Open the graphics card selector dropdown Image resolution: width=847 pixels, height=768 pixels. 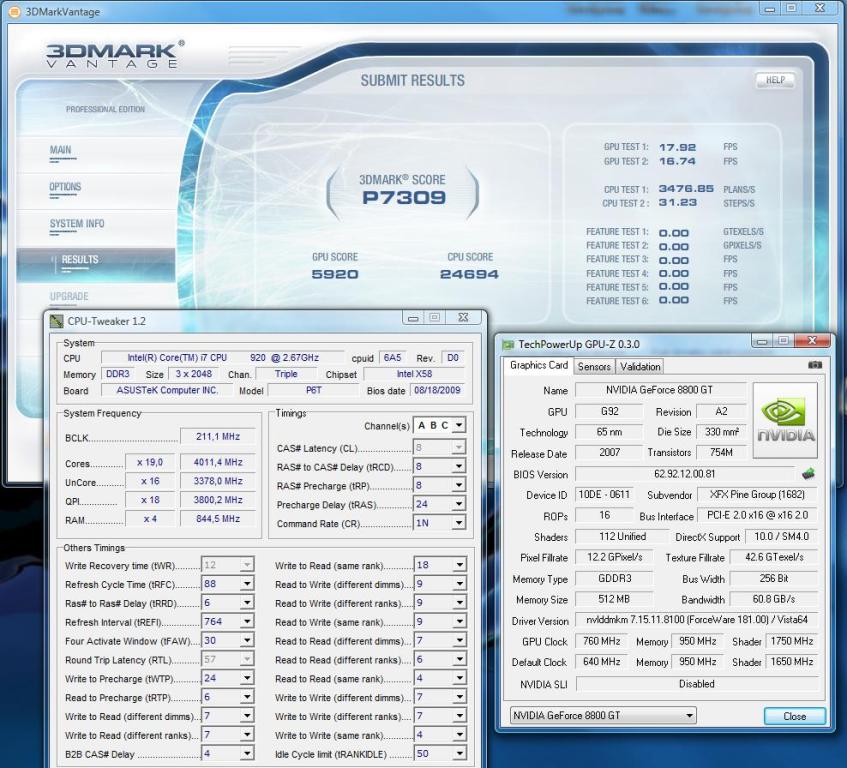[x=603, y=716]
